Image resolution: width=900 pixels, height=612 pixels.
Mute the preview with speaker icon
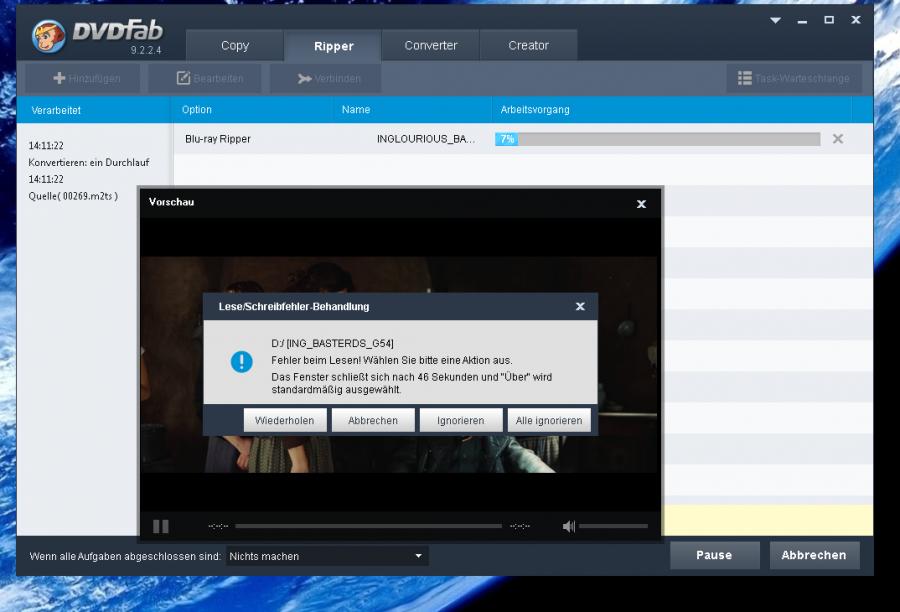click(x=568, y=526)
